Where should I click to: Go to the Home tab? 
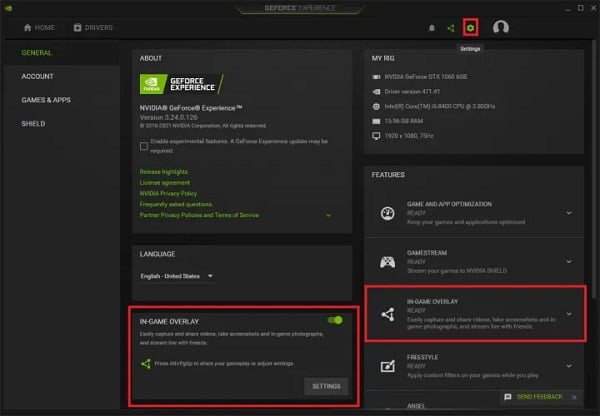click(39, 28)
